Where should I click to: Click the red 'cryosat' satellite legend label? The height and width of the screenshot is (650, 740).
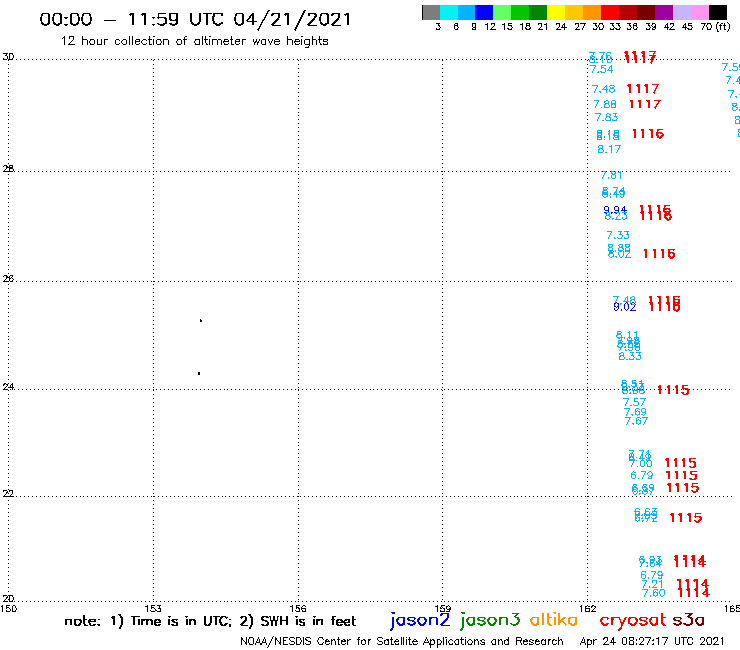click(x=633, y=621)
